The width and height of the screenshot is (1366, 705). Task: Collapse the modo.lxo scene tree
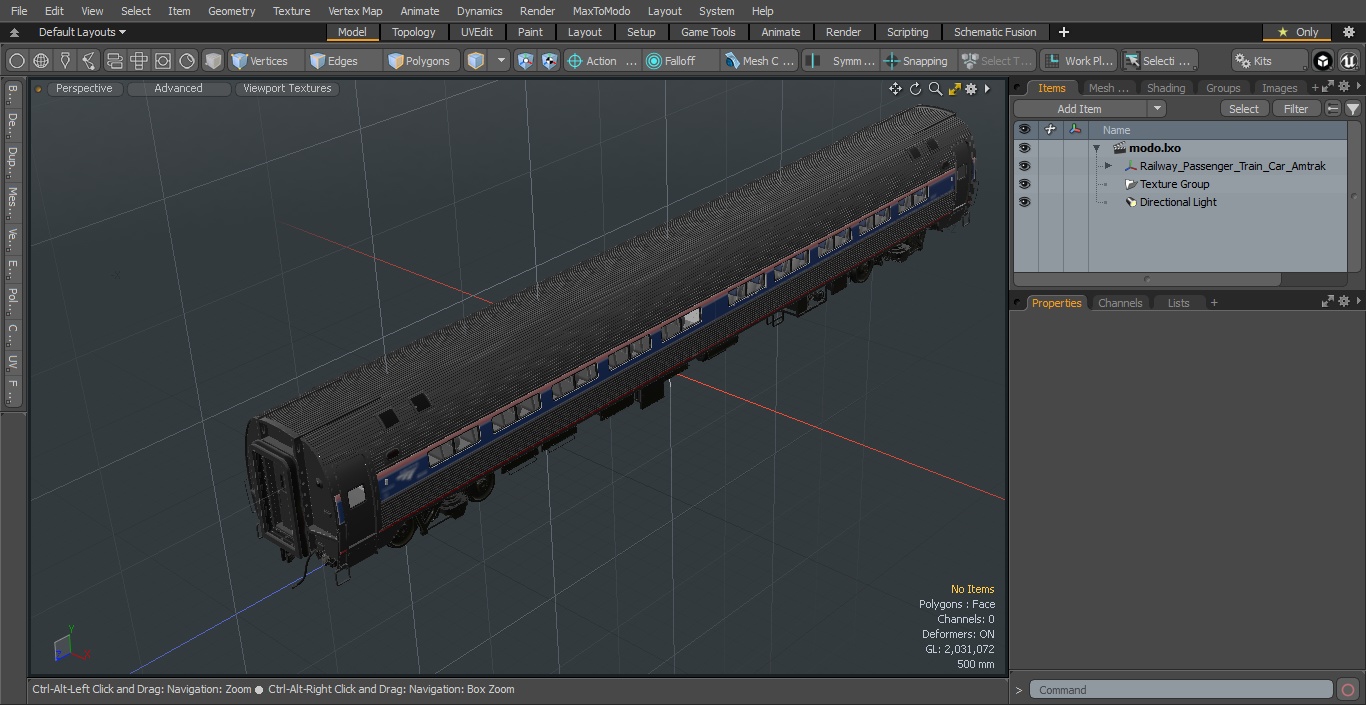click(x=1097, y=148)
